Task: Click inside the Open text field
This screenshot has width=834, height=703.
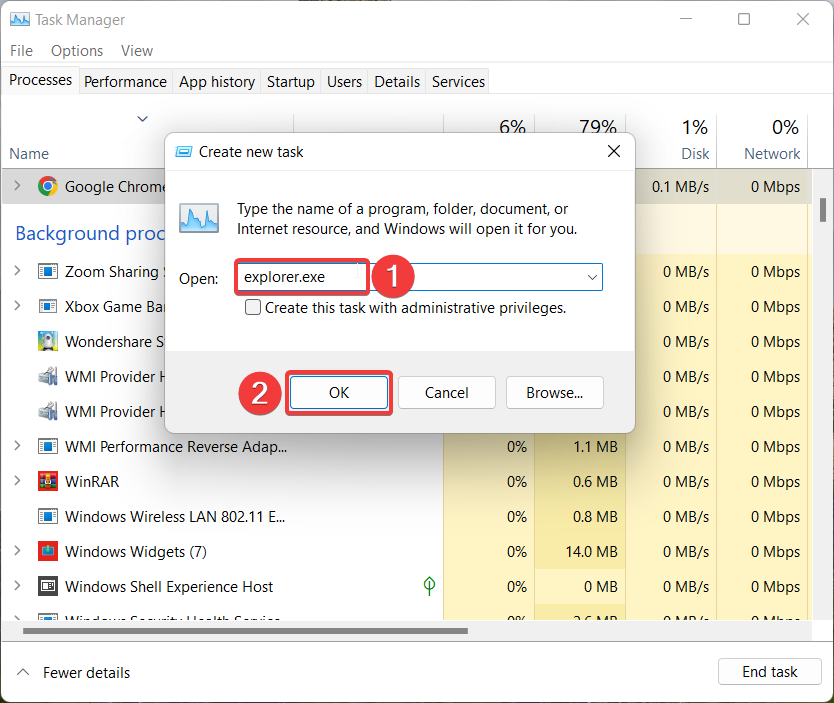Action: [x=300, y=277]
